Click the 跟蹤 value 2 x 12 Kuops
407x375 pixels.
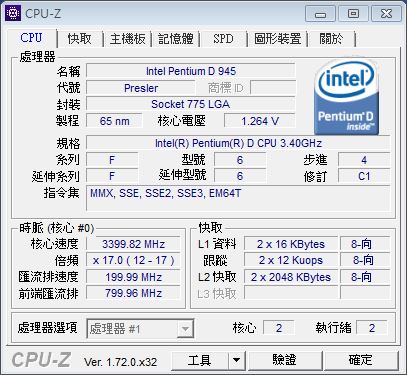(x=291, y=260)
